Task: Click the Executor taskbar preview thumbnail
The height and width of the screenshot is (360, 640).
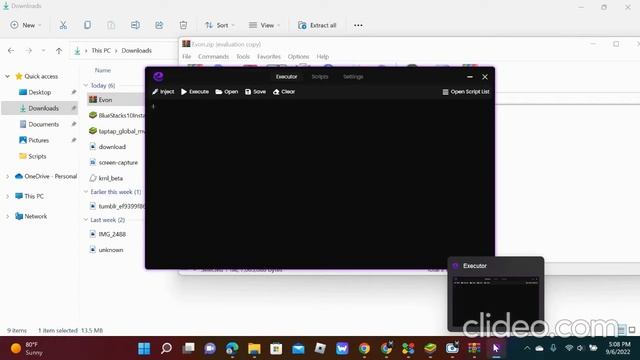Action: (496, 301)
